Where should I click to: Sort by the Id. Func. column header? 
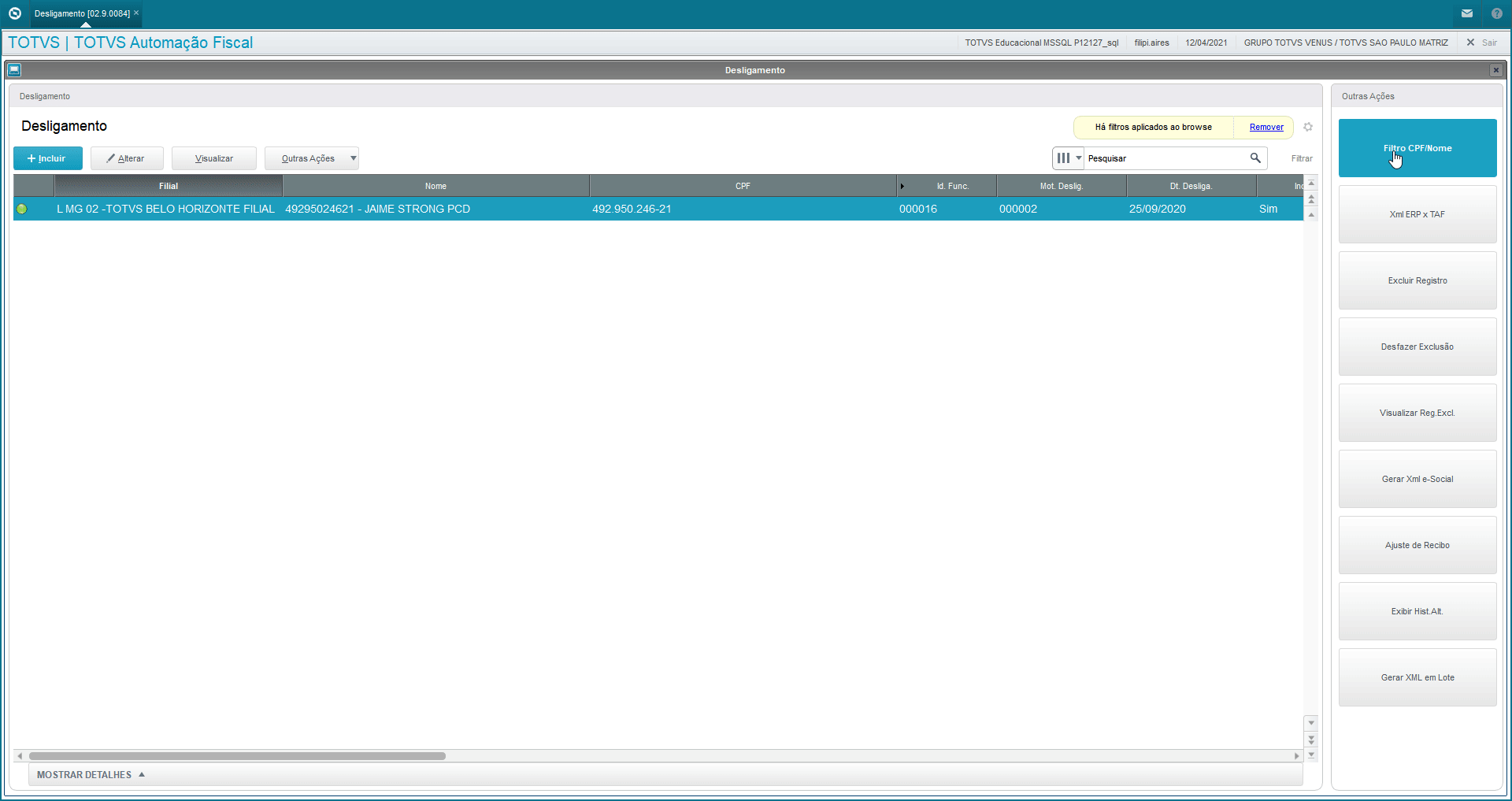[x=952, y=186]
